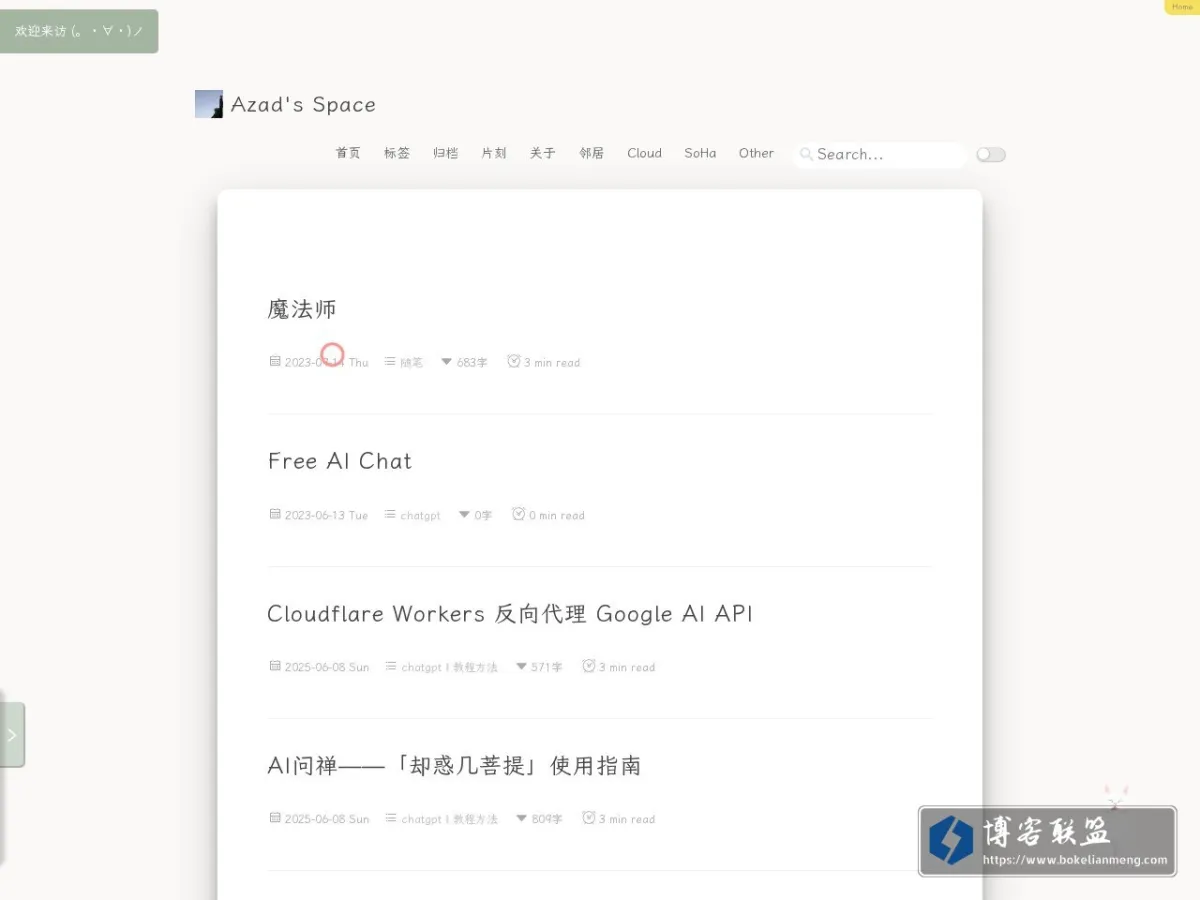1200x900 pixels.
Task: Open the 片刻 navigation item
Action: tap(494, 153)
